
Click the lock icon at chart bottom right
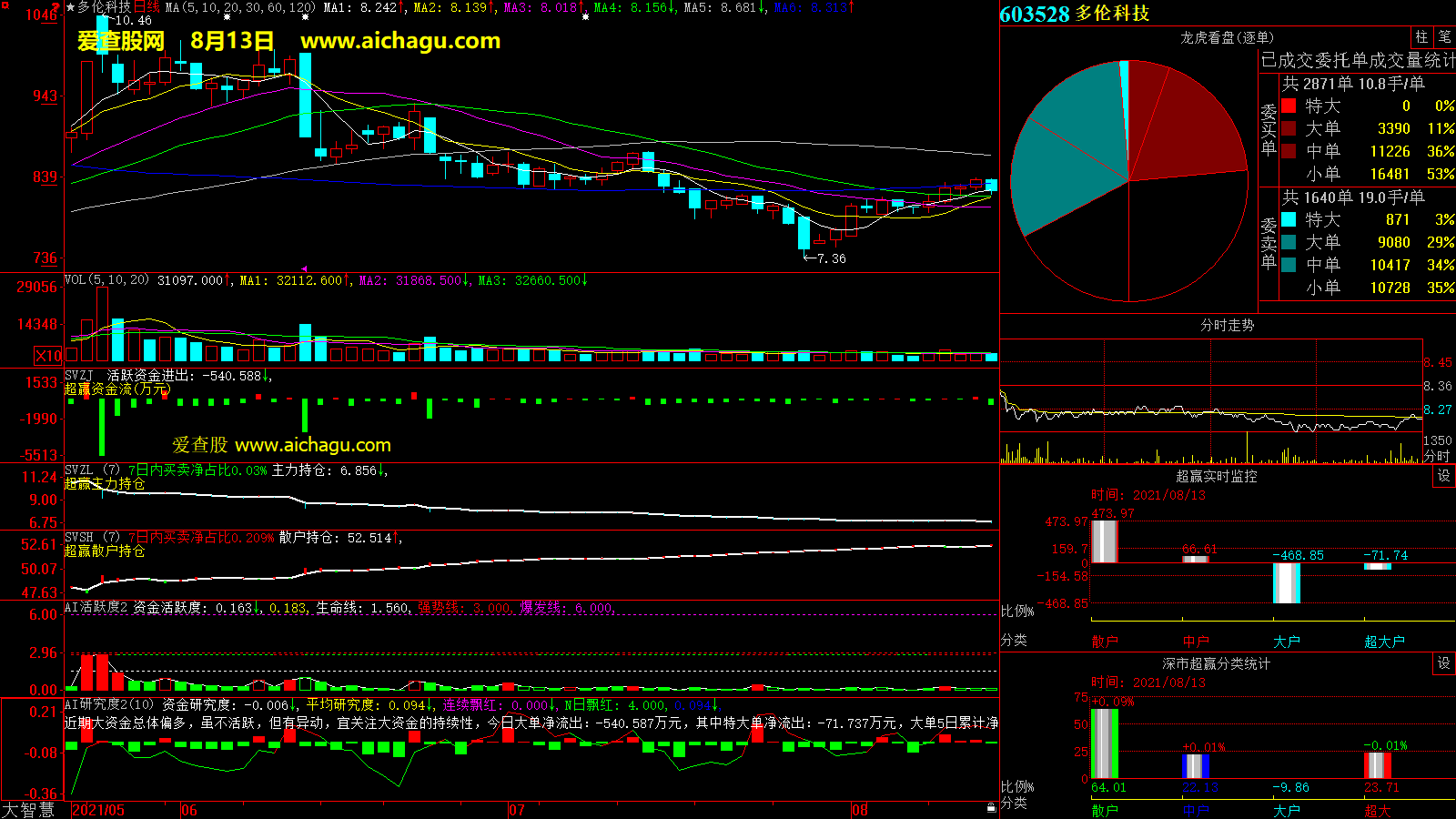pyautogui.click(x=991, y=807)
